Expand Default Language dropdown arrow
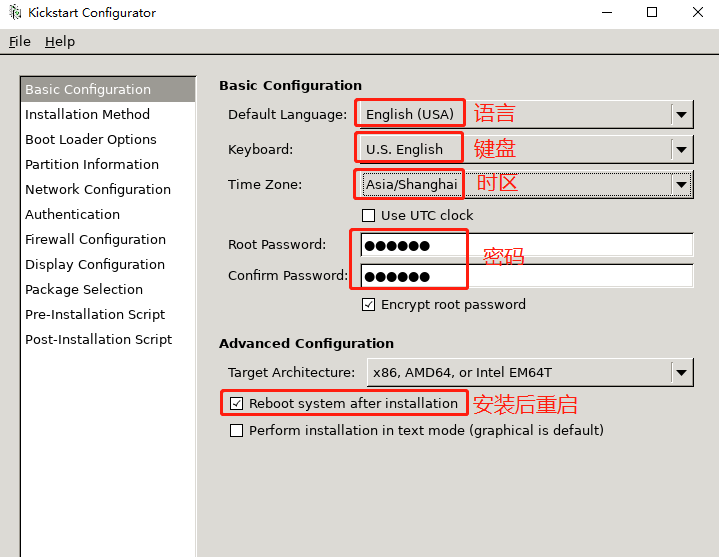 pyautogui.click(x=681, y=114)
